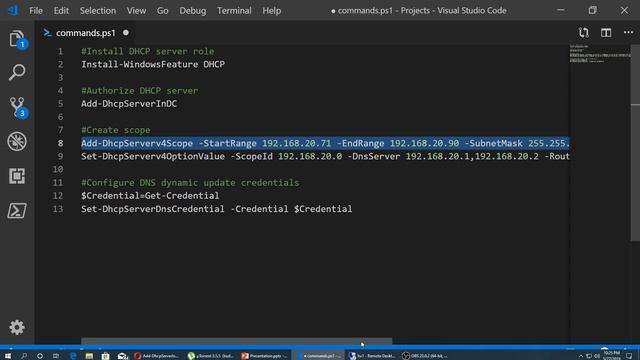
Task: Open Mail app from taskbar
Action: pos(122,356)
